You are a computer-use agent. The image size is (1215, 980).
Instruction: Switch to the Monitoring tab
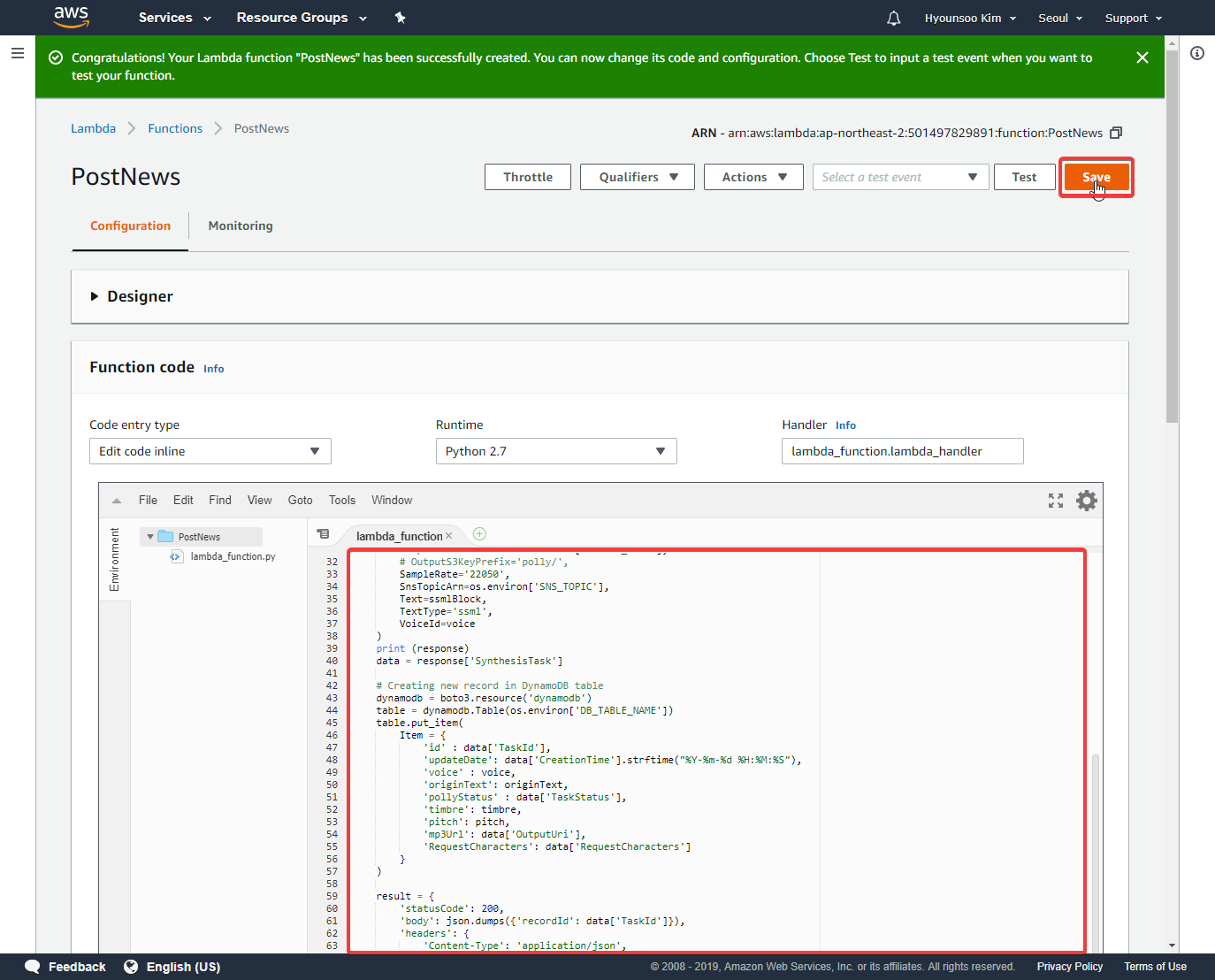pos(241,226)
